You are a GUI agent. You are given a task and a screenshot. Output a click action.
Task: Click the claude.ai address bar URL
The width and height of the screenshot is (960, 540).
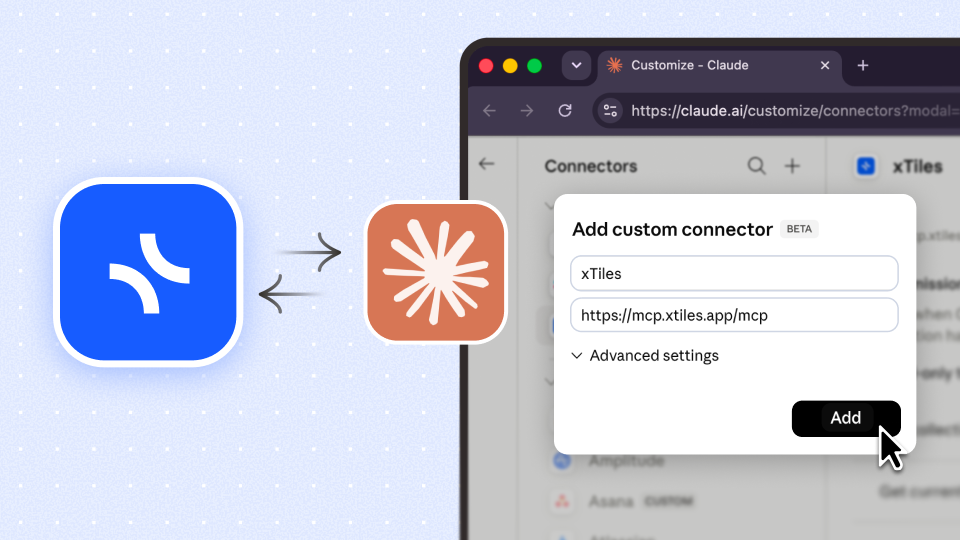coord(795,111)
